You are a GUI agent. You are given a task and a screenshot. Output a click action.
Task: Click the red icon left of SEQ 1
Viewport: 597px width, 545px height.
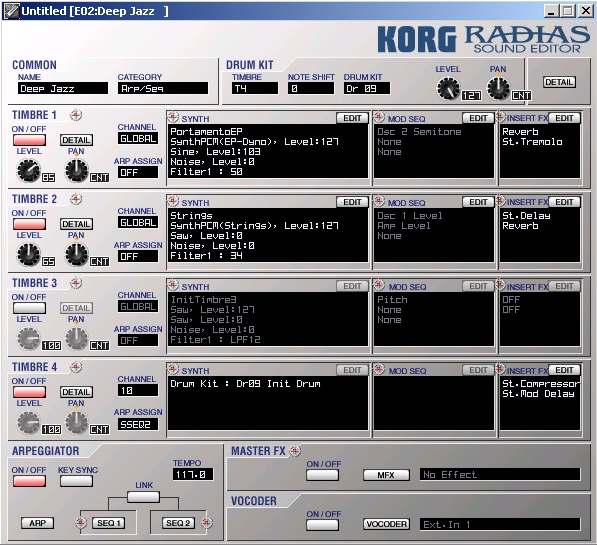click(x=81, y=523)
